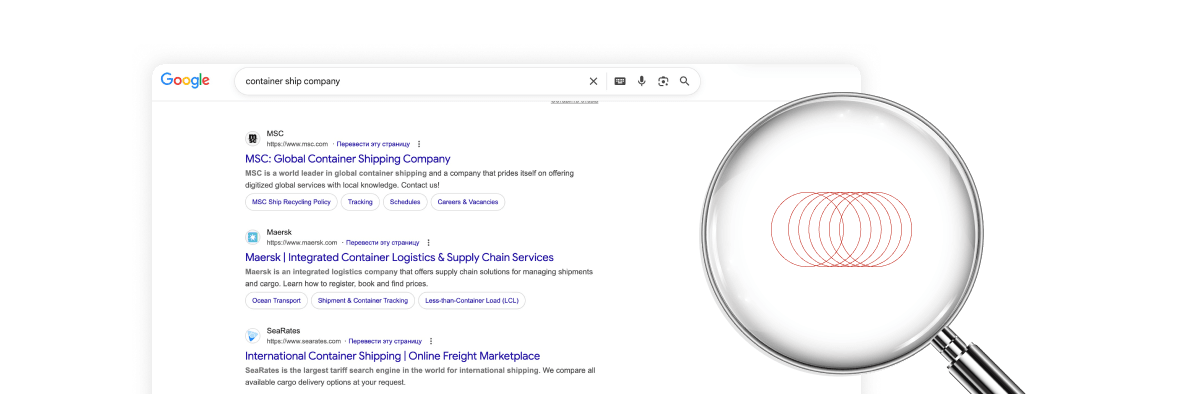Click the SeaRates site favicon
Image resolution: width=1200 pixels, height=394 pixels.
[x=253, y=336]
